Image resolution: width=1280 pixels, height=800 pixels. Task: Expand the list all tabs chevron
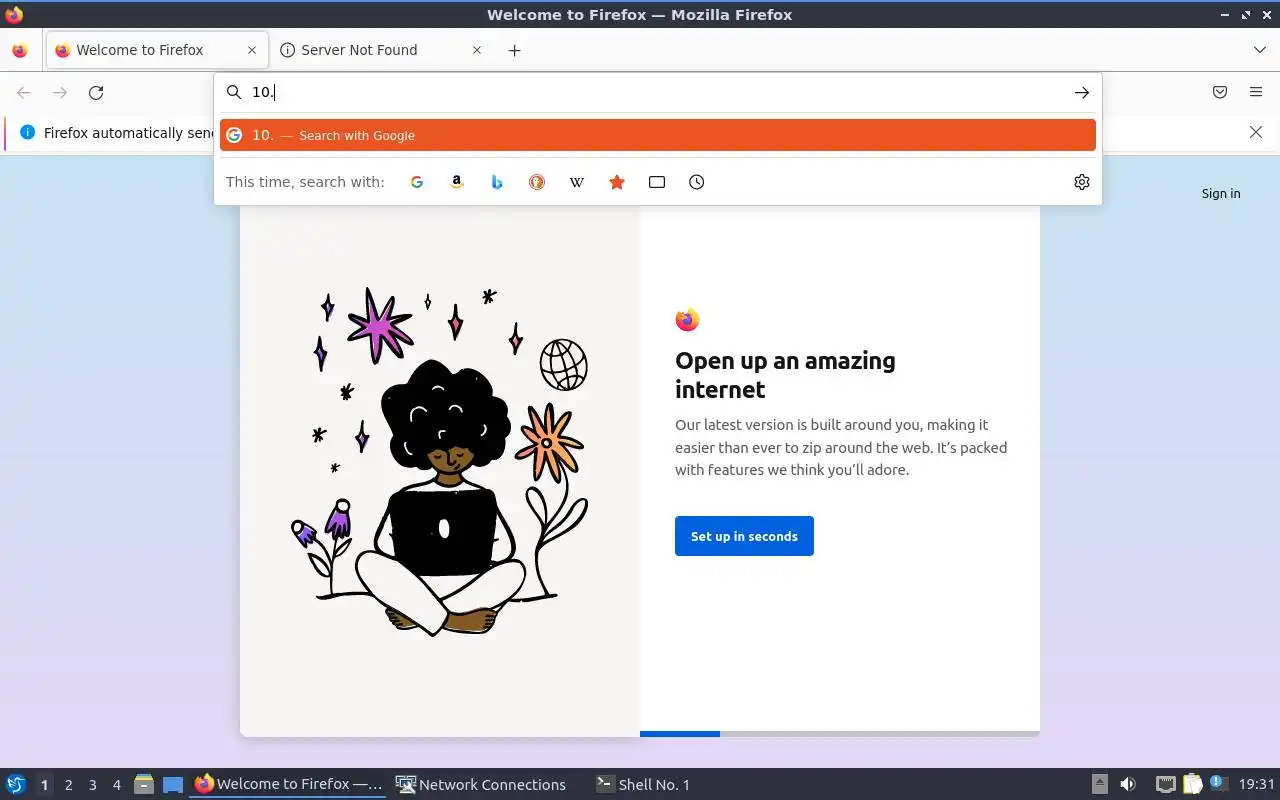pos(1259,50)
